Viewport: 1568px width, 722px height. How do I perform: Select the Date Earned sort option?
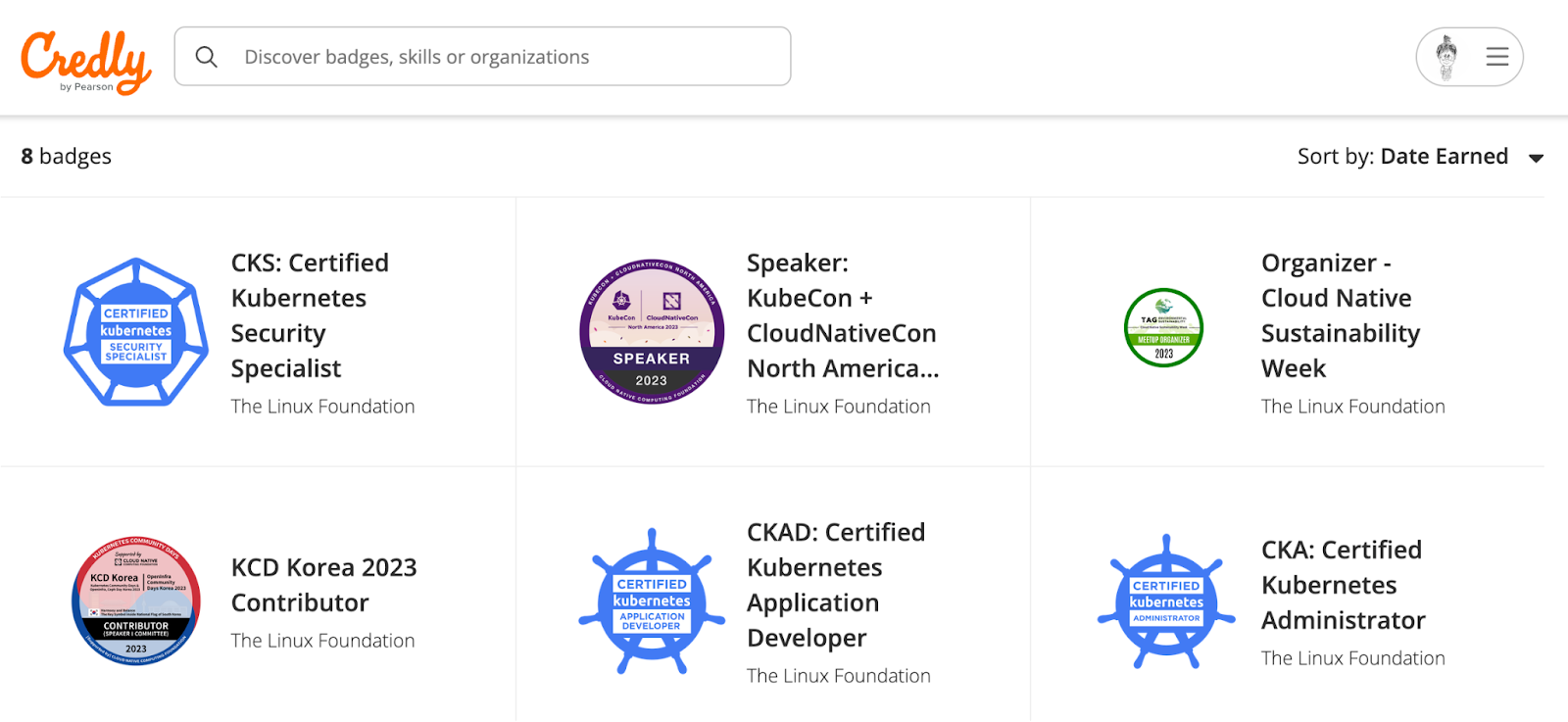[1444, 156]
